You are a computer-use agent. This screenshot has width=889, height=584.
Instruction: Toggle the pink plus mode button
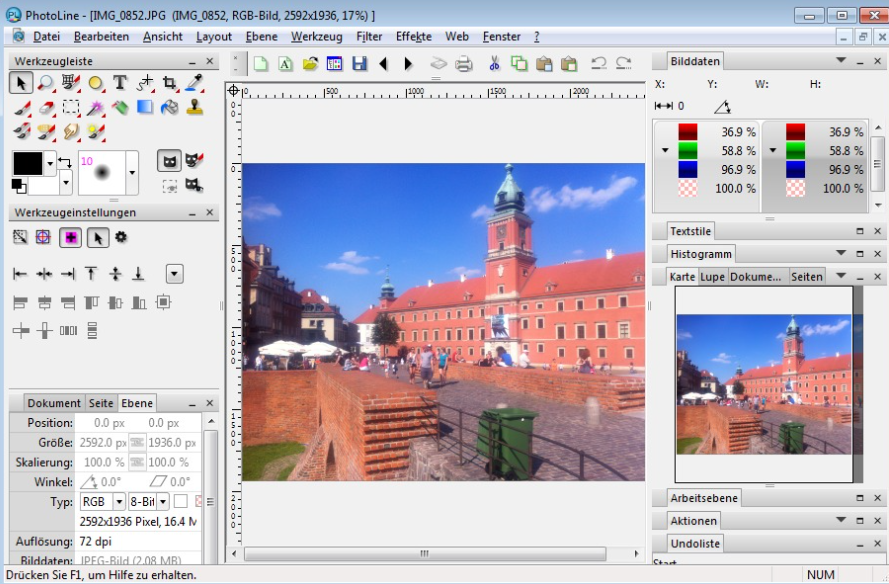click(x=70, y=237)
